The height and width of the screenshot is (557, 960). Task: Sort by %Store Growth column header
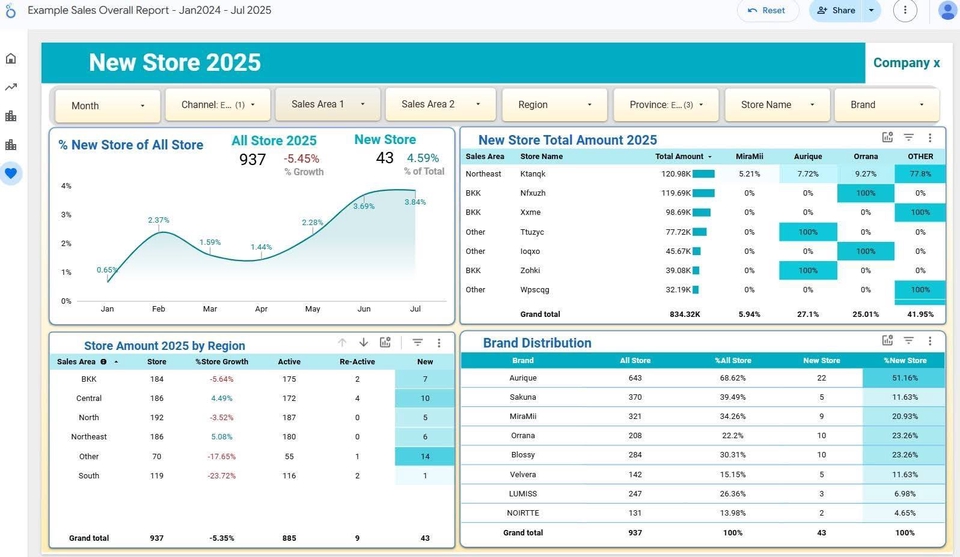222,362
